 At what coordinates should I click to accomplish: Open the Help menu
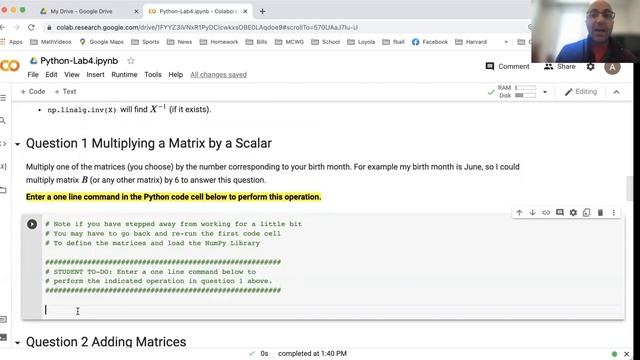tap(176, 75)
